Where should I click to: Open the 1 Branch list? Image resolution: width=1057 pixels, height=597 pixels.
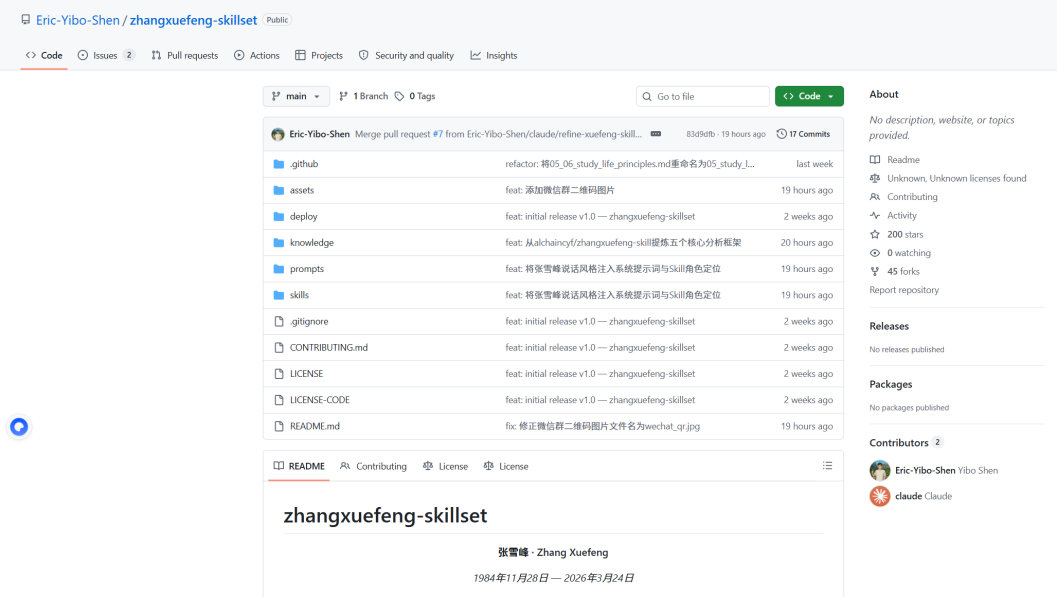pyautogui.click(x=363, y=97)
